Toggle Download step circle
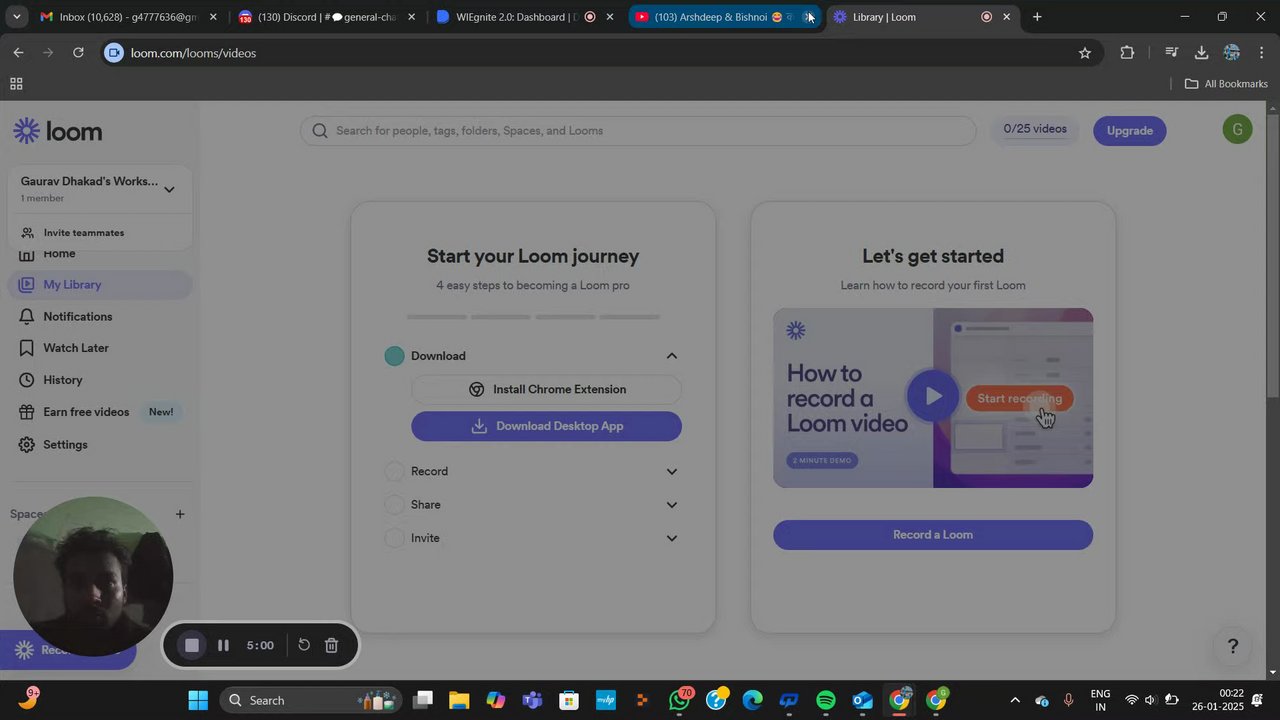The image size is (1280, 720). click(x=395, y=356)
